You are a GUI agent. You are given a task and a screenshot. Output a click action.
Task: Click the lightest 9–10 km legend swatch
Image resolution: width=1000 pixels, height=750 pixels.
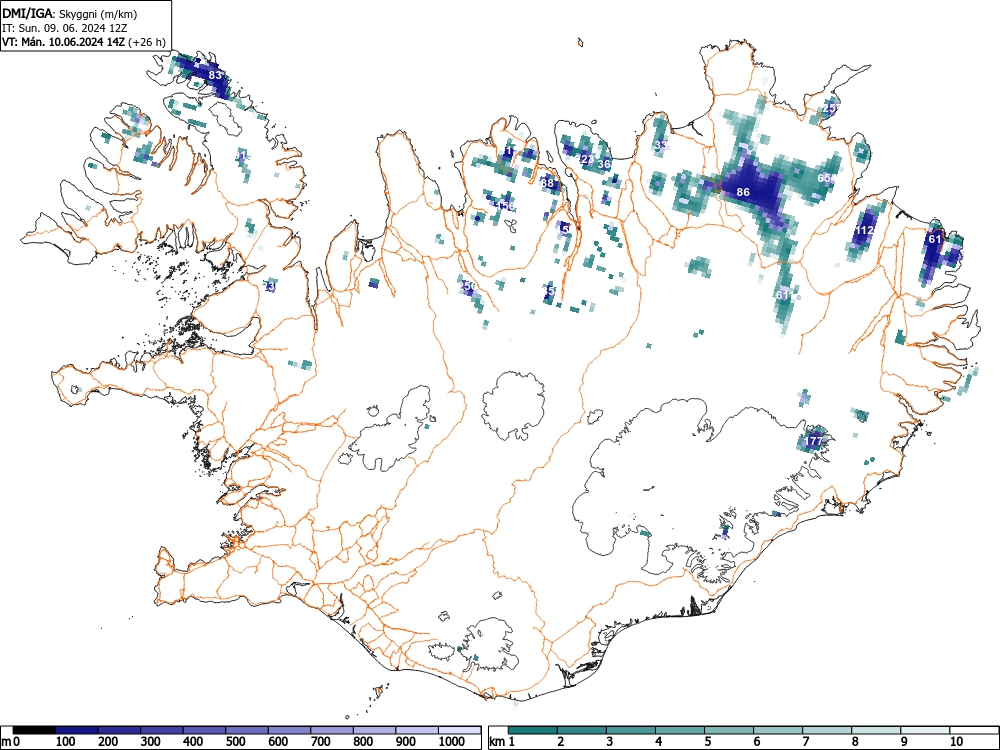(x=925, y=730)
